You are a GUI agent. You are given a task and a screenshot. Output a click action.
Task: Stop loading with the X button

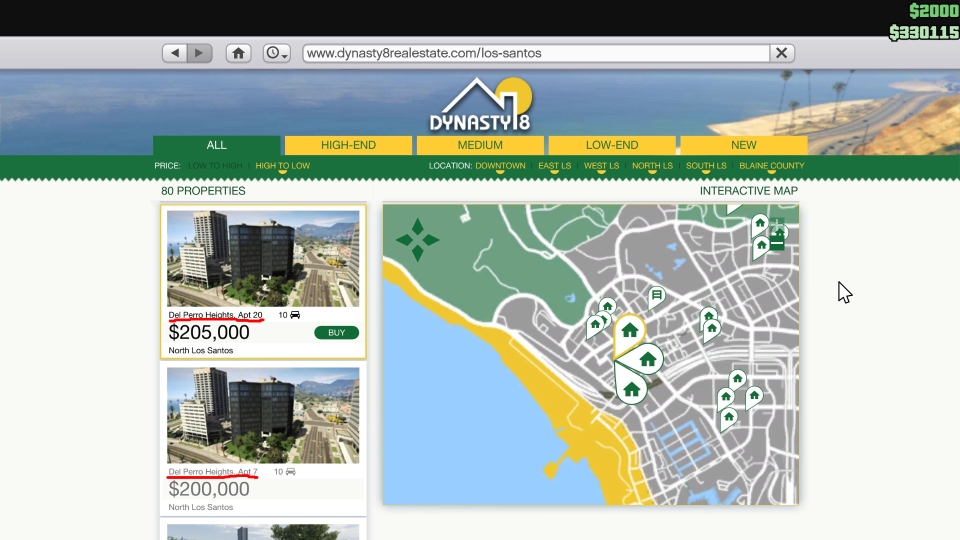[782, 53]
